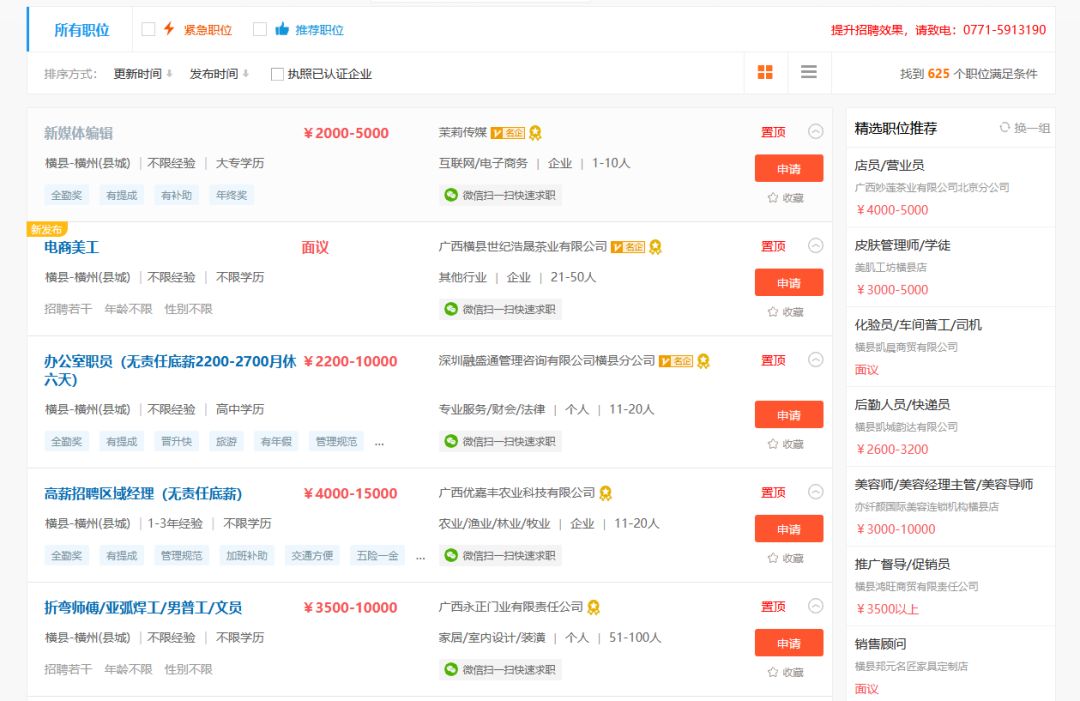
Task: Favorite the 办公室职员 job with star
Action: click(773, 444)
